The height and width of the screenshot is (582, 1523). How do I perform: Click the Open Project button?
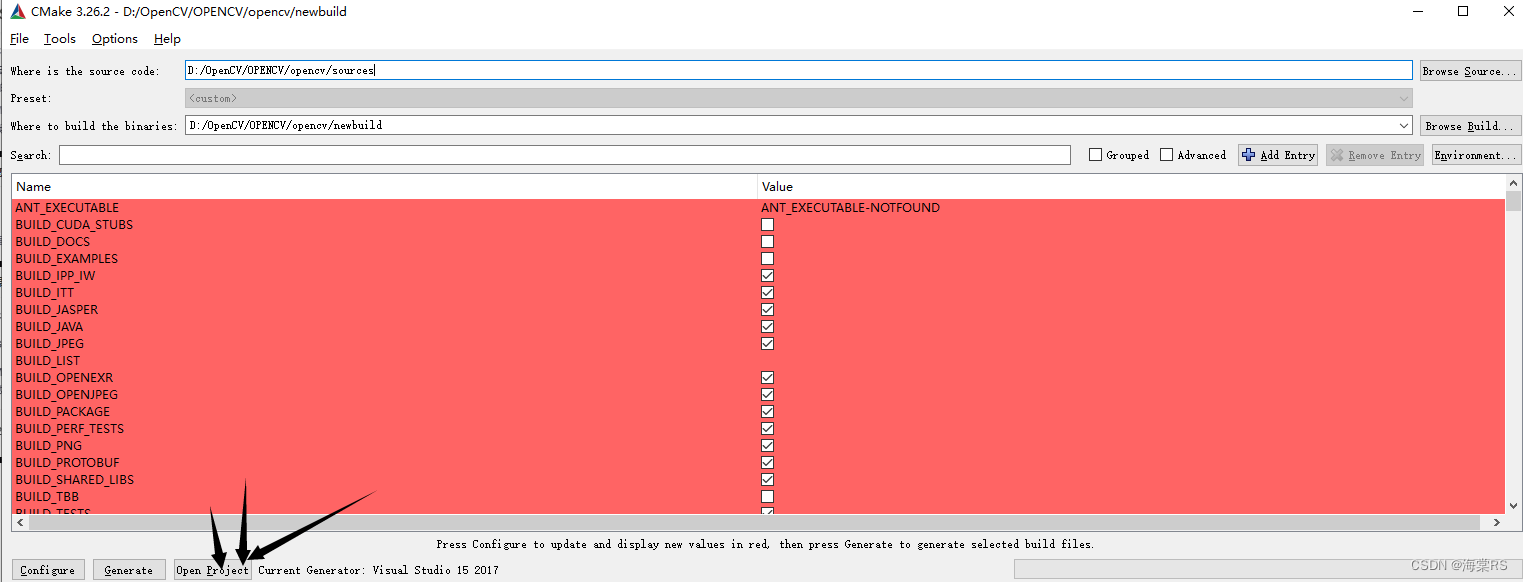point(212,570)
